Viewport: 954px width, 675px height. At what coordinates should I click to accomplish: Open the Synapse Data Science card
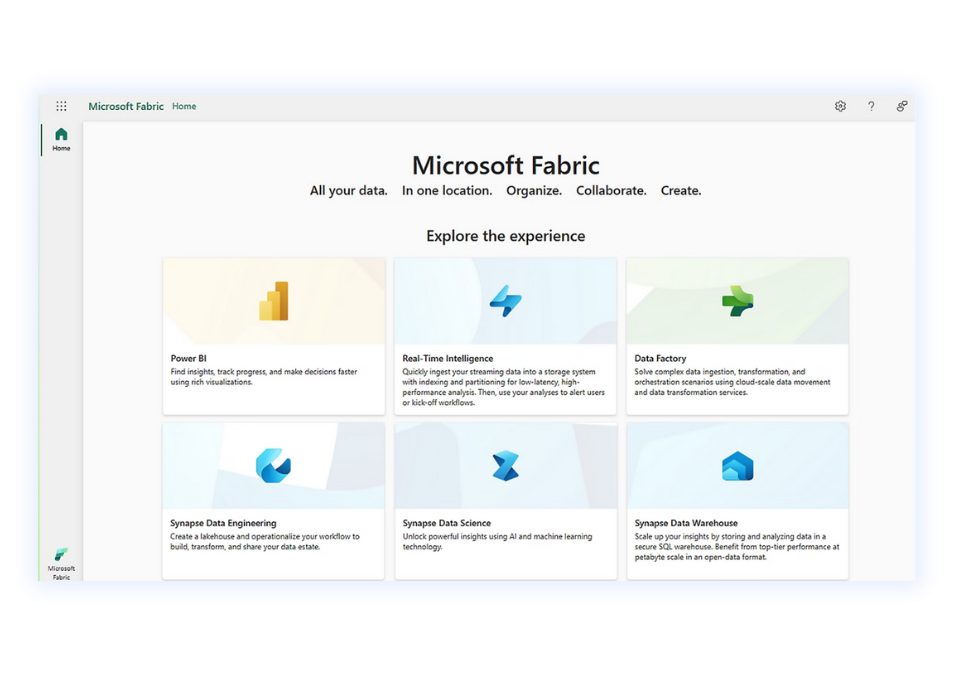tap(505, 500)
